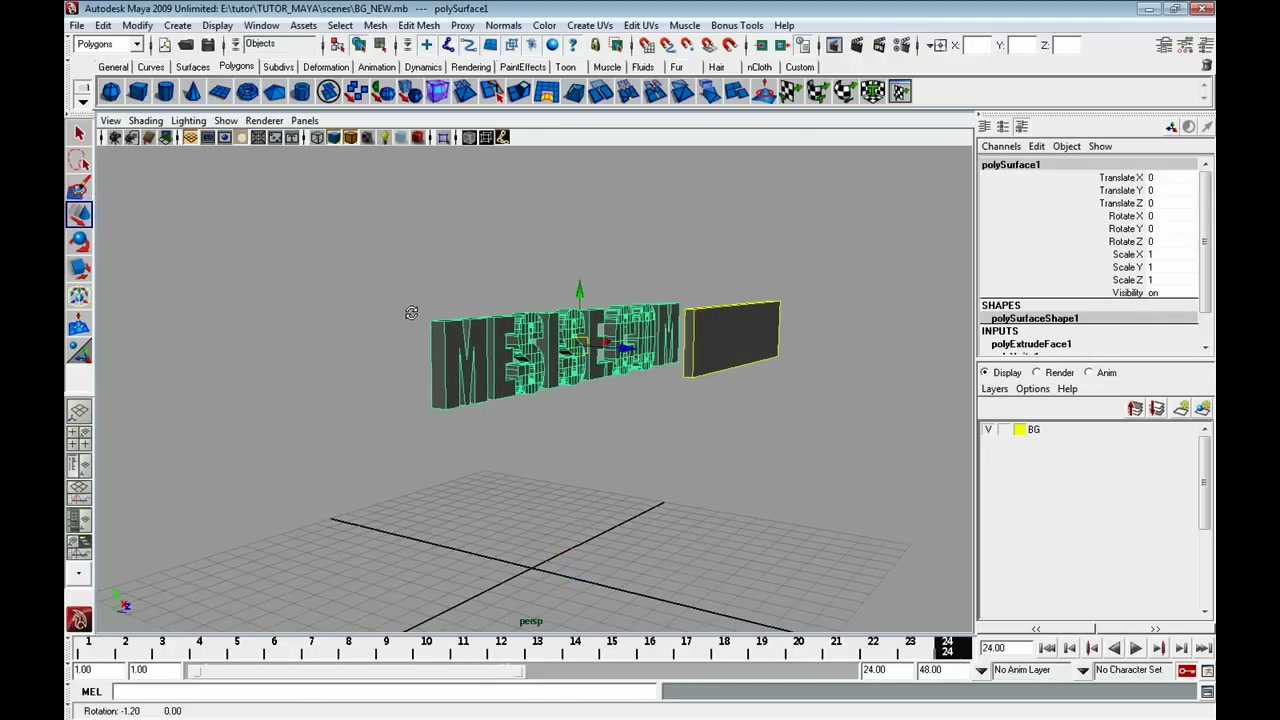Create a polygon cylinder from shelf
Image resolution: width=1280 pixels, height=720 pixels.
164,92
